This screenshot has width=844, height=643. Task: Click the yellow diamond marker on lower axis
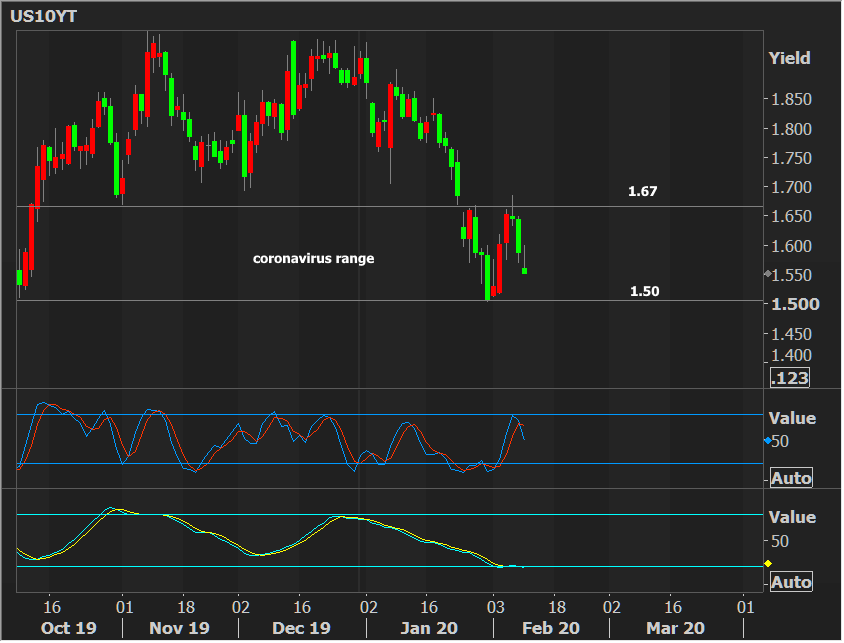[767, 564]
